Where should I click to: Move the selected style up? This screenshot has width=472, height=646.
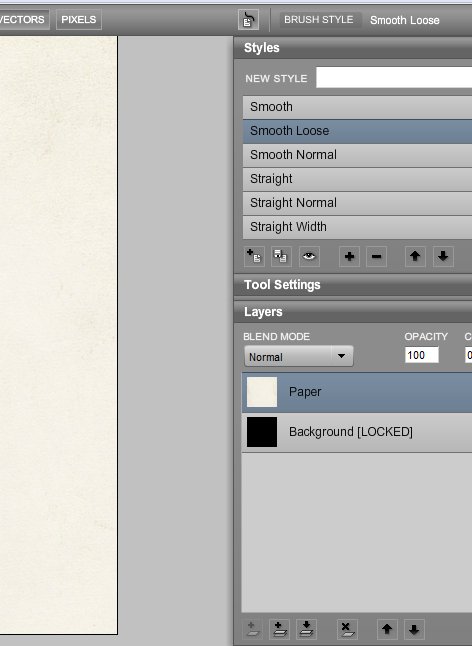pyautogui.click(x=415, y=256)
